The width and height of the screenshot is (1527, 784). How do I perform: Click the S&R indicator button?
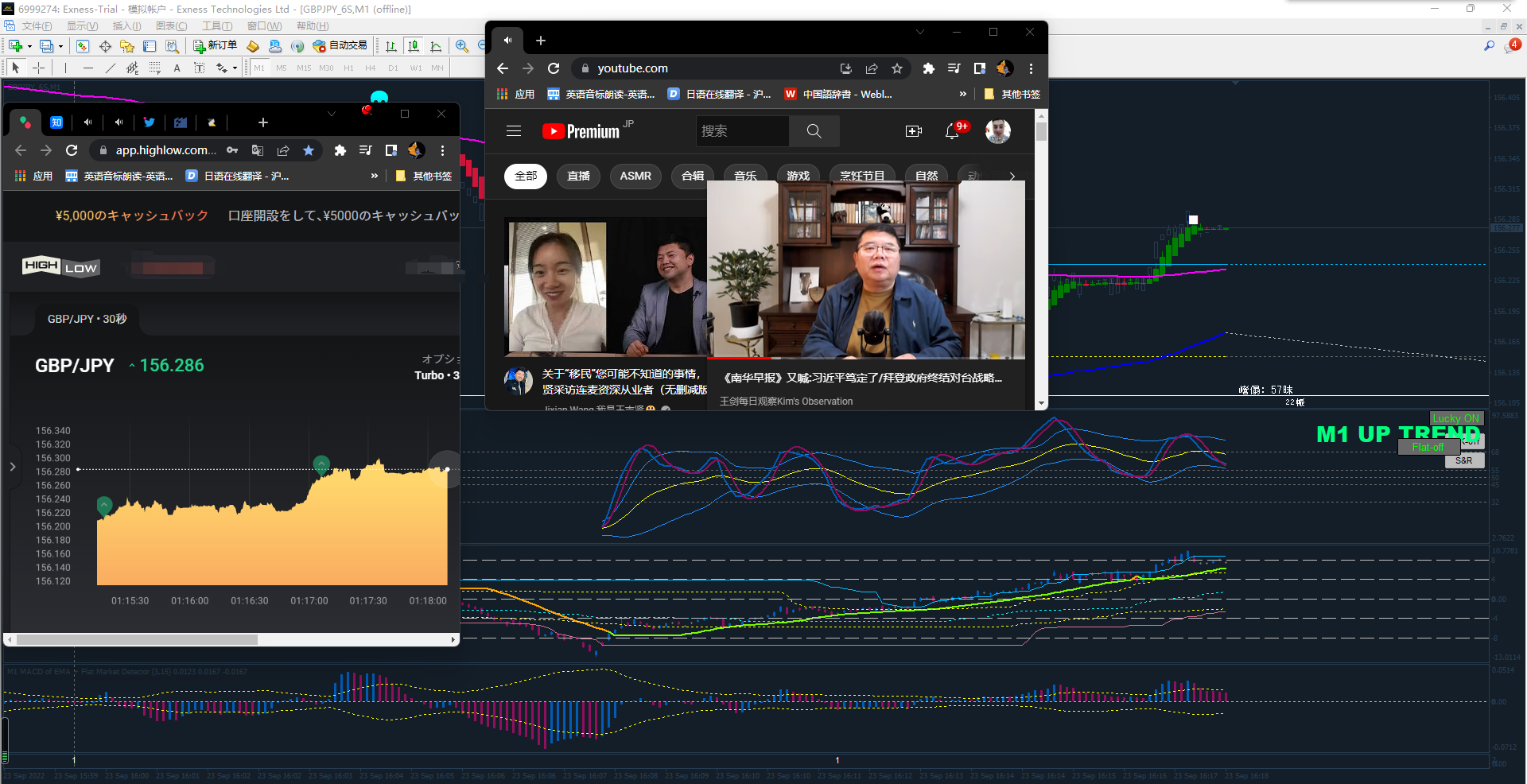(x=1464, y=461)
